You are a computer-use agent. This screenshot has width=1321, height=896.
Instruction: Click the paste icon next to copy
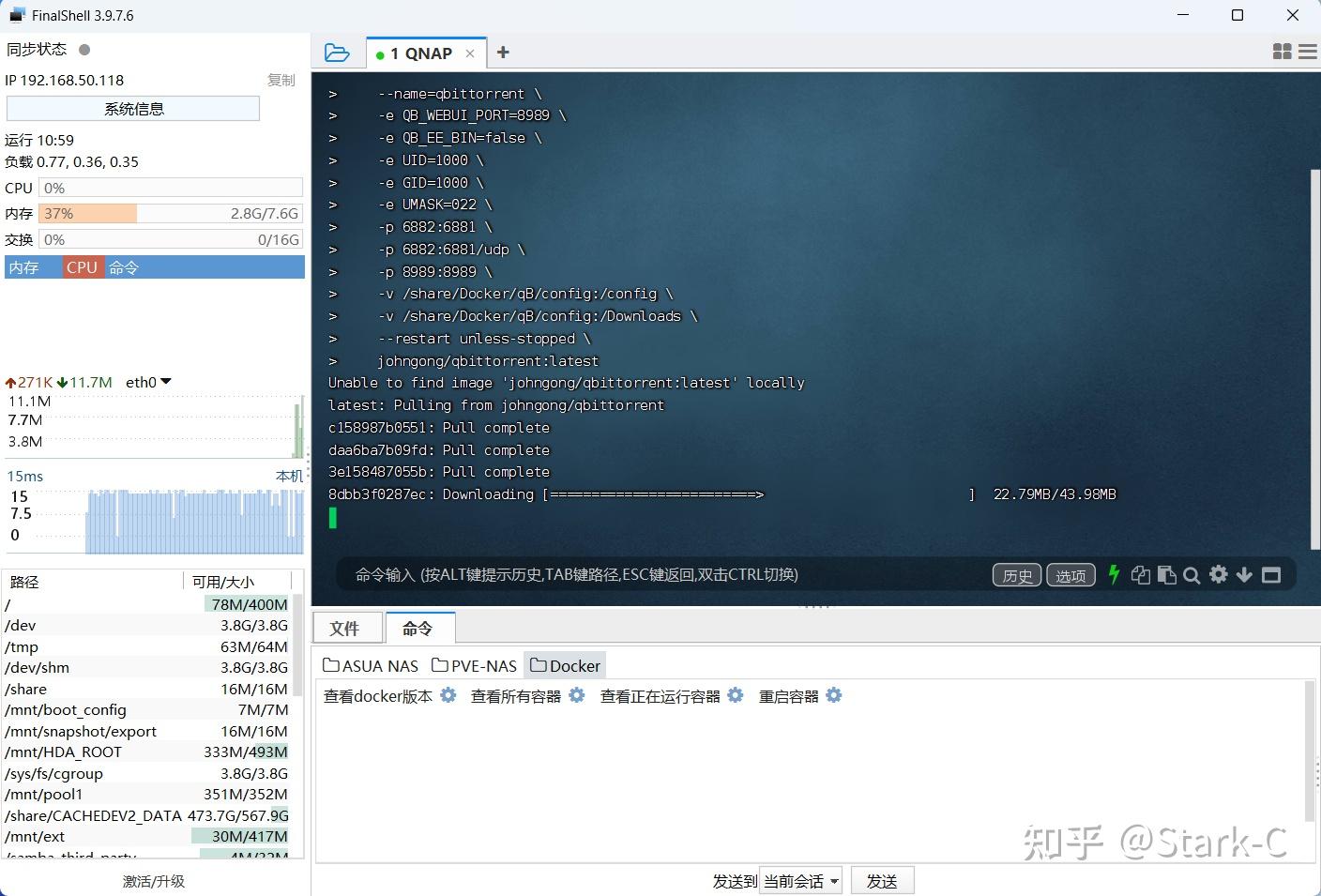[1166, 575]
